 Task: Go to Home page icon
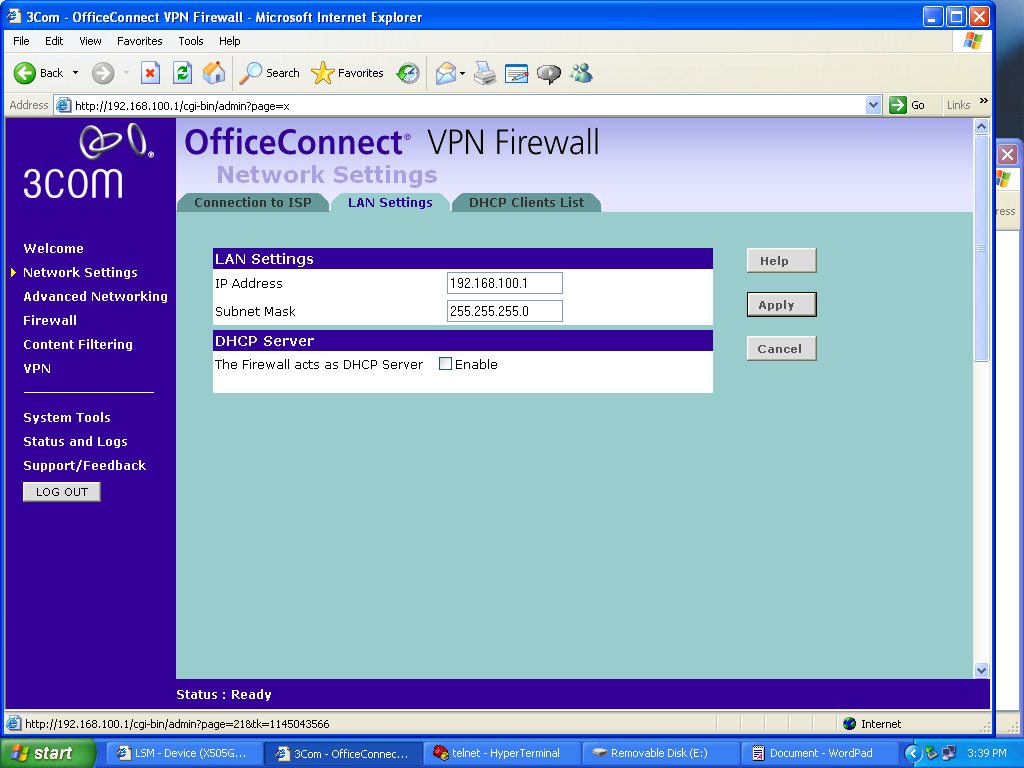pyautogui.click(x=214, y=73)
